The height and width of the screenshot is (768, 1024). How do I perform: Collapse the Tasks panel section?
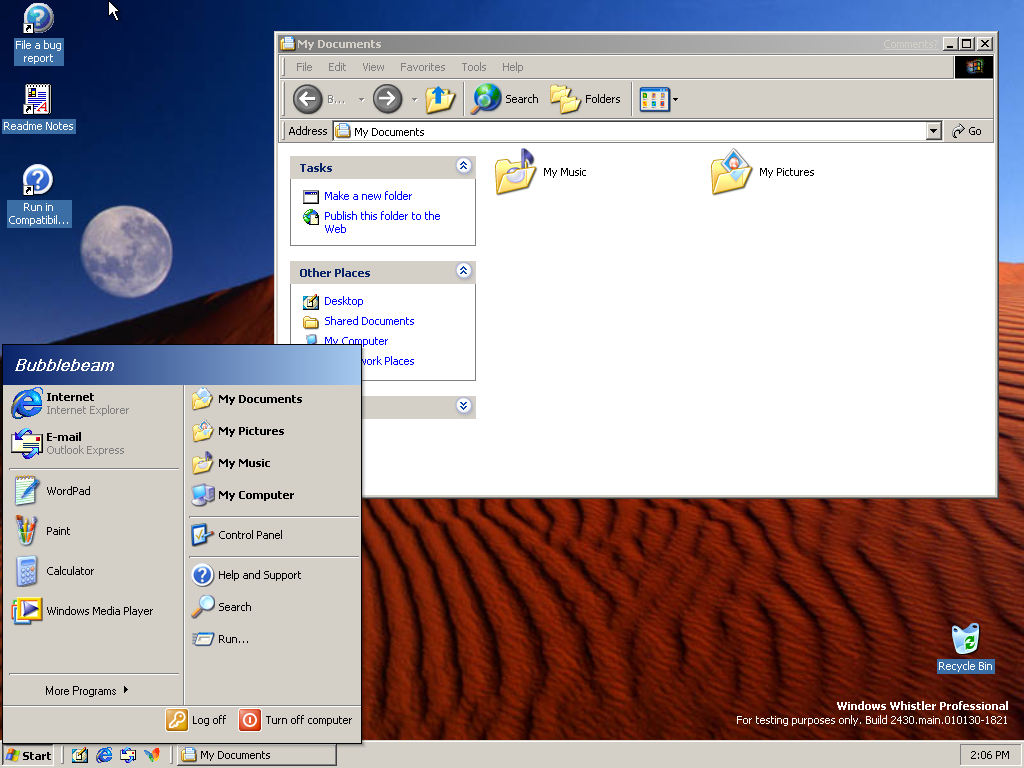click(463, 167)
